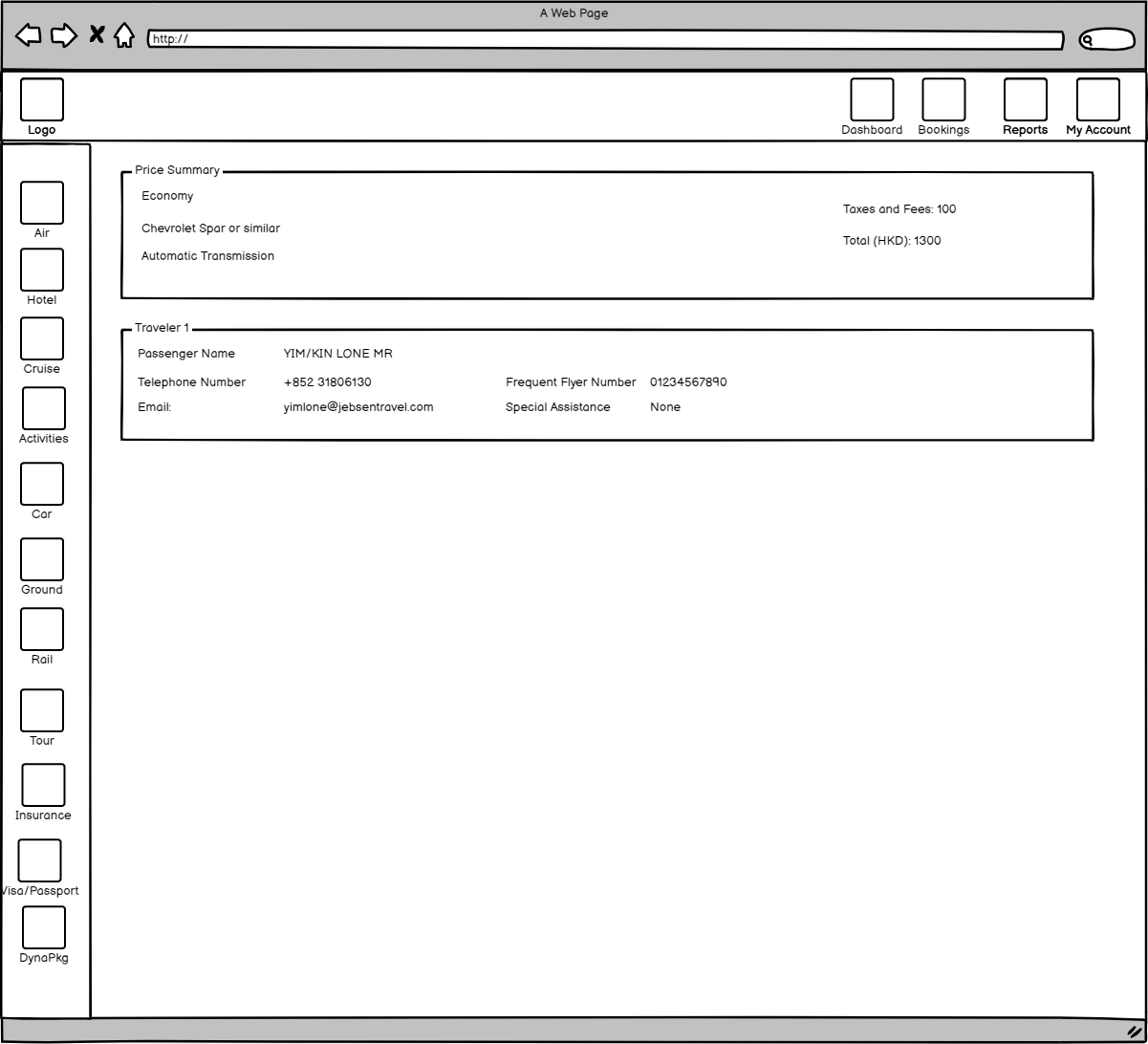Click the Logo in the header

coord(42,99)
